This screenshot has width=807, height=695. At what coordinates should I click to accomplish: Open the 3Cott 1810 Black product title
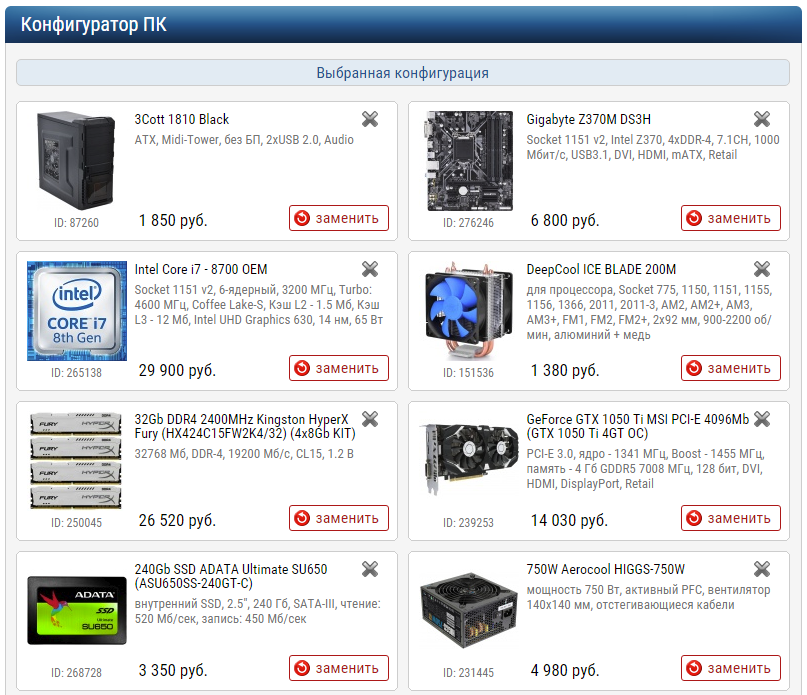point(182,119)
